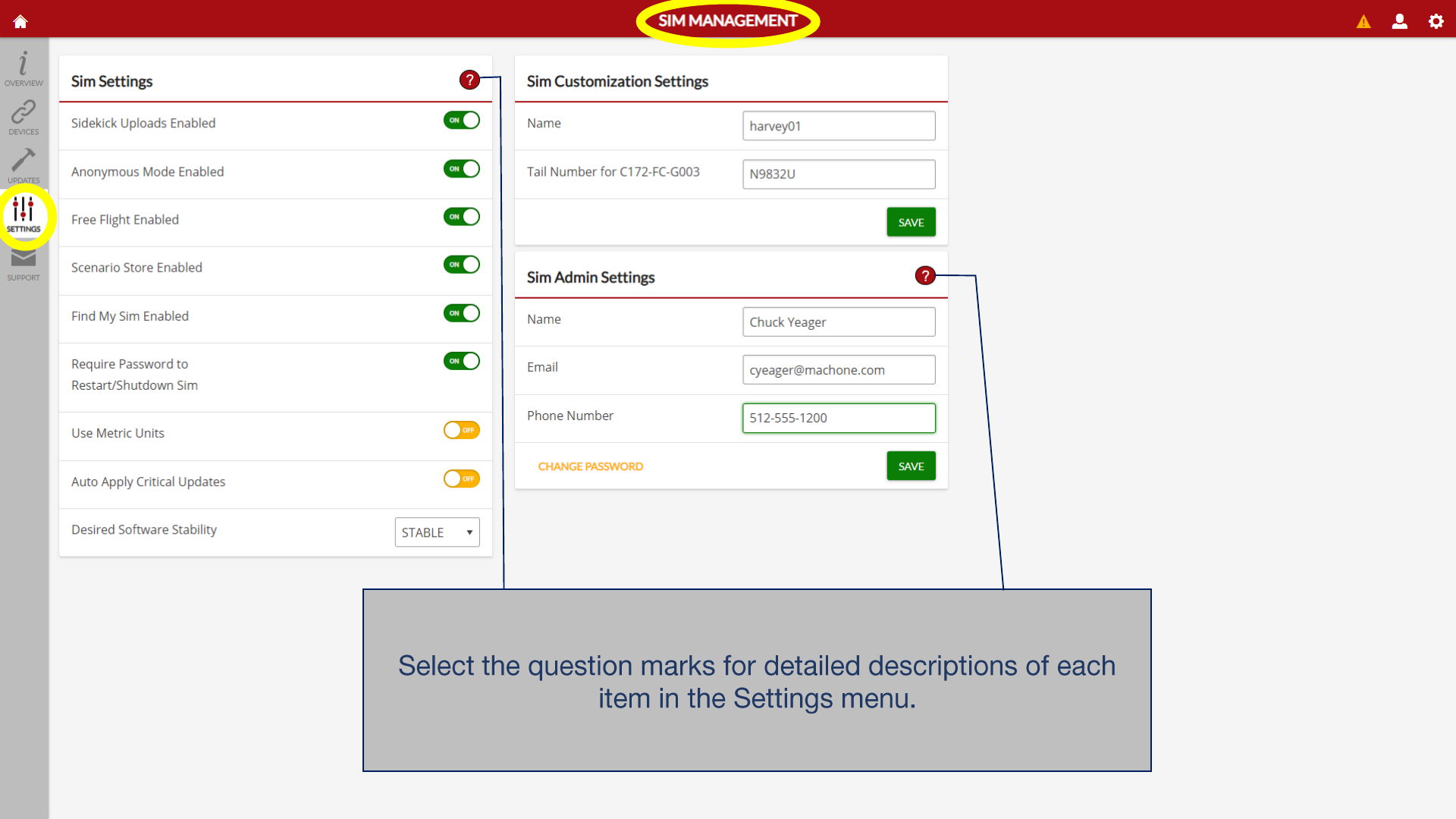1456x819 pixels.
Task: Toggle Free Flight Enabled off
Action: tap(462, 217)
